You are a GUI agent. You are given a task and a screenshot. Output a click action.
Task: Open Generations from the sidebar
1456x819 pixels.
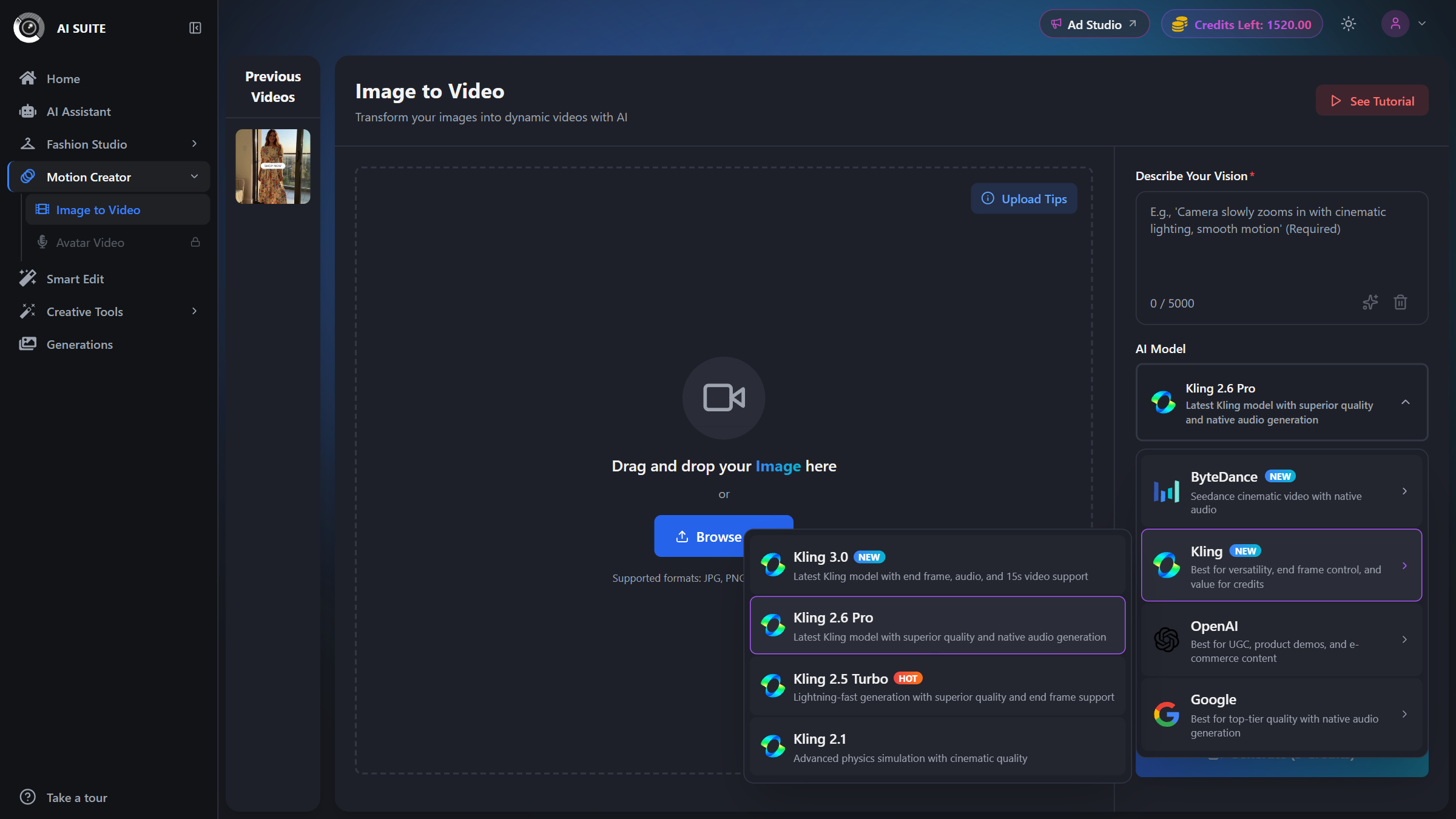[109, 344]
